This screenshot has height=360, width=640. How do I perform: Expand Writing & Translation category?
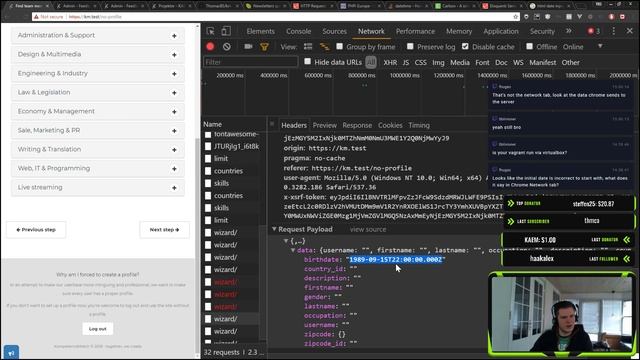coord(98,149)
